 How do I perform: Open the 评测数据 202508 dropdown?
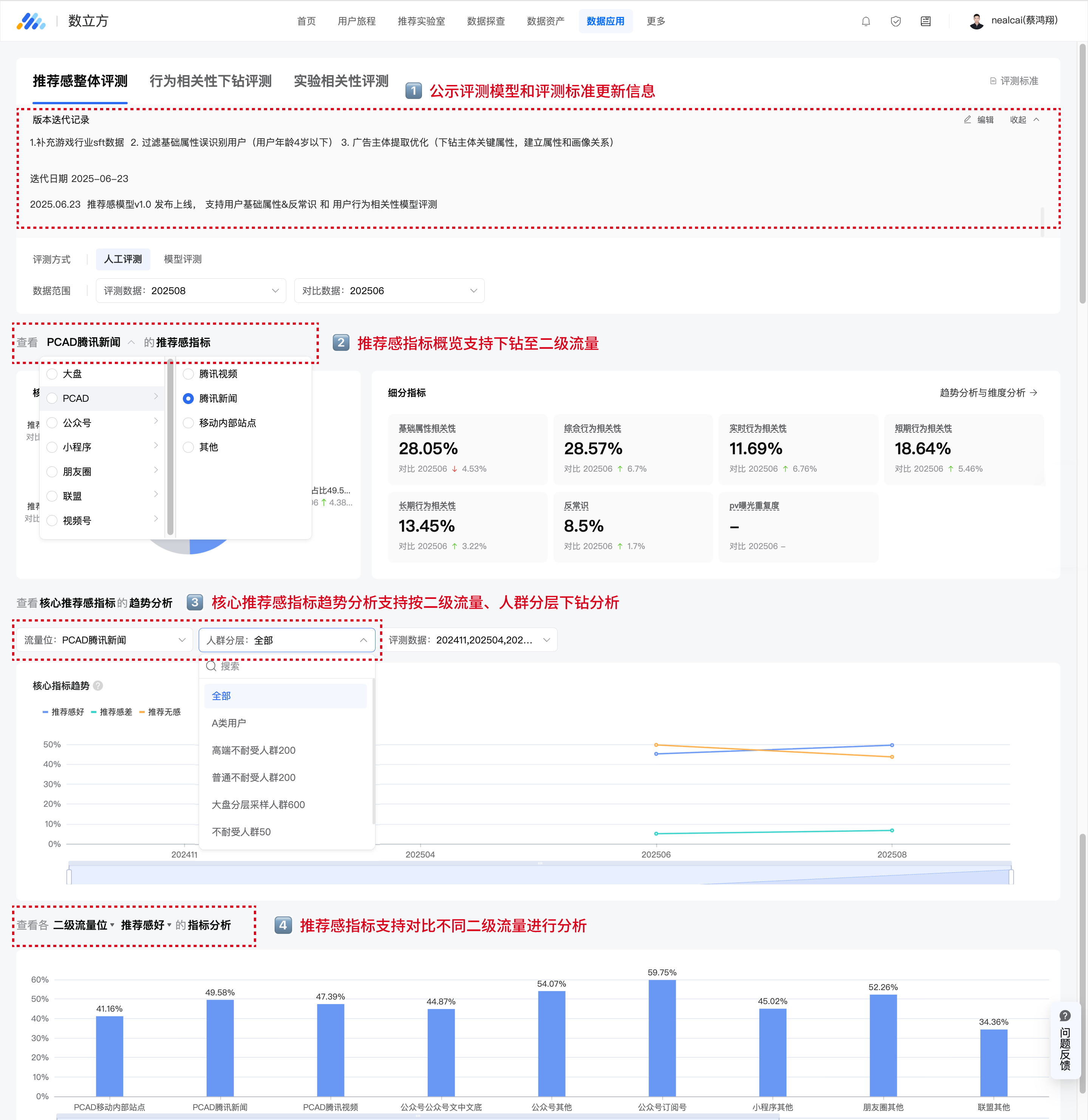191,291
